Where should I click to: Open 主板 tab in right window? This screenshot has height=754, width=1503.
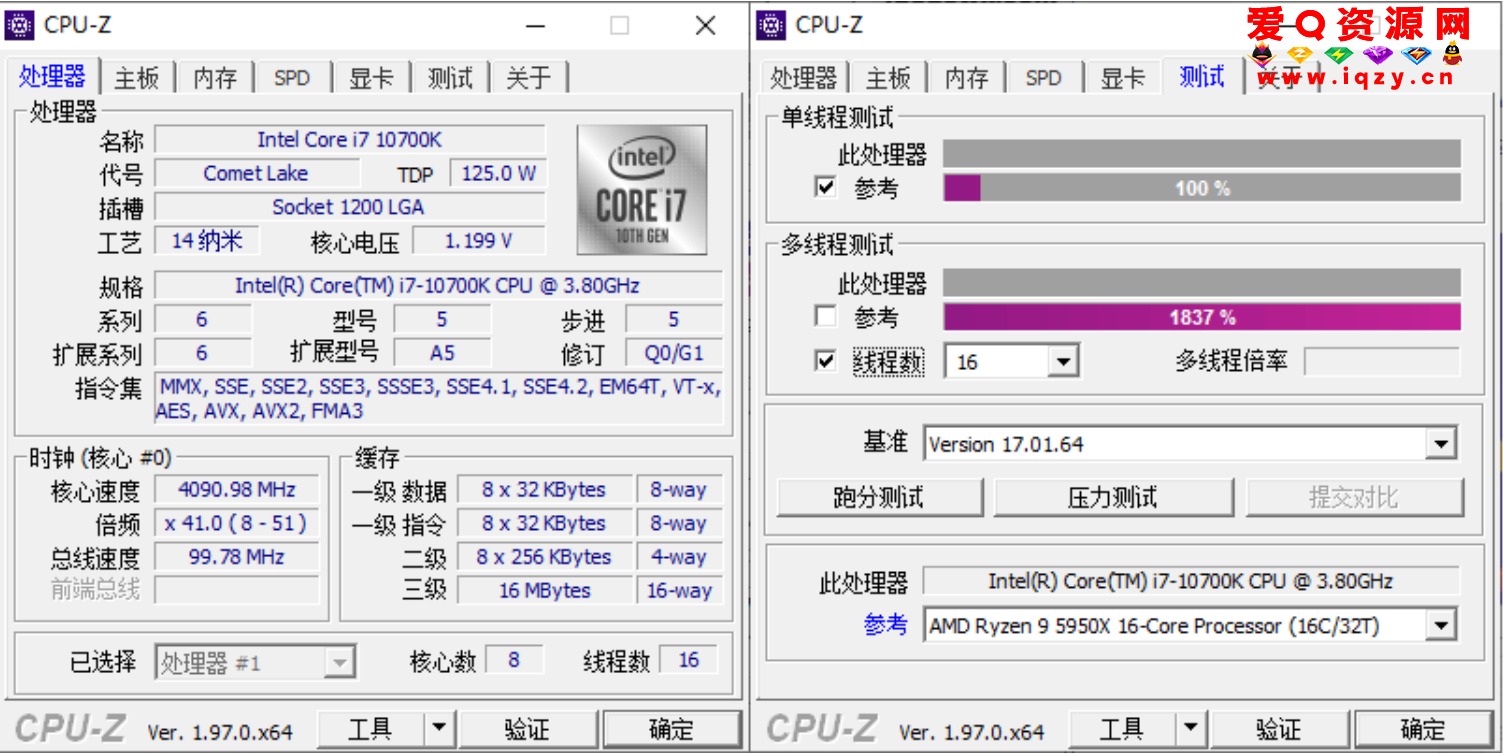889,78
